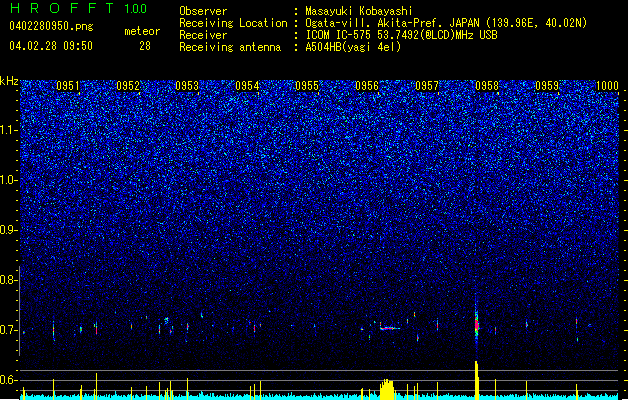
Task: Click the 0952 time marker
Action: point(128,86)
